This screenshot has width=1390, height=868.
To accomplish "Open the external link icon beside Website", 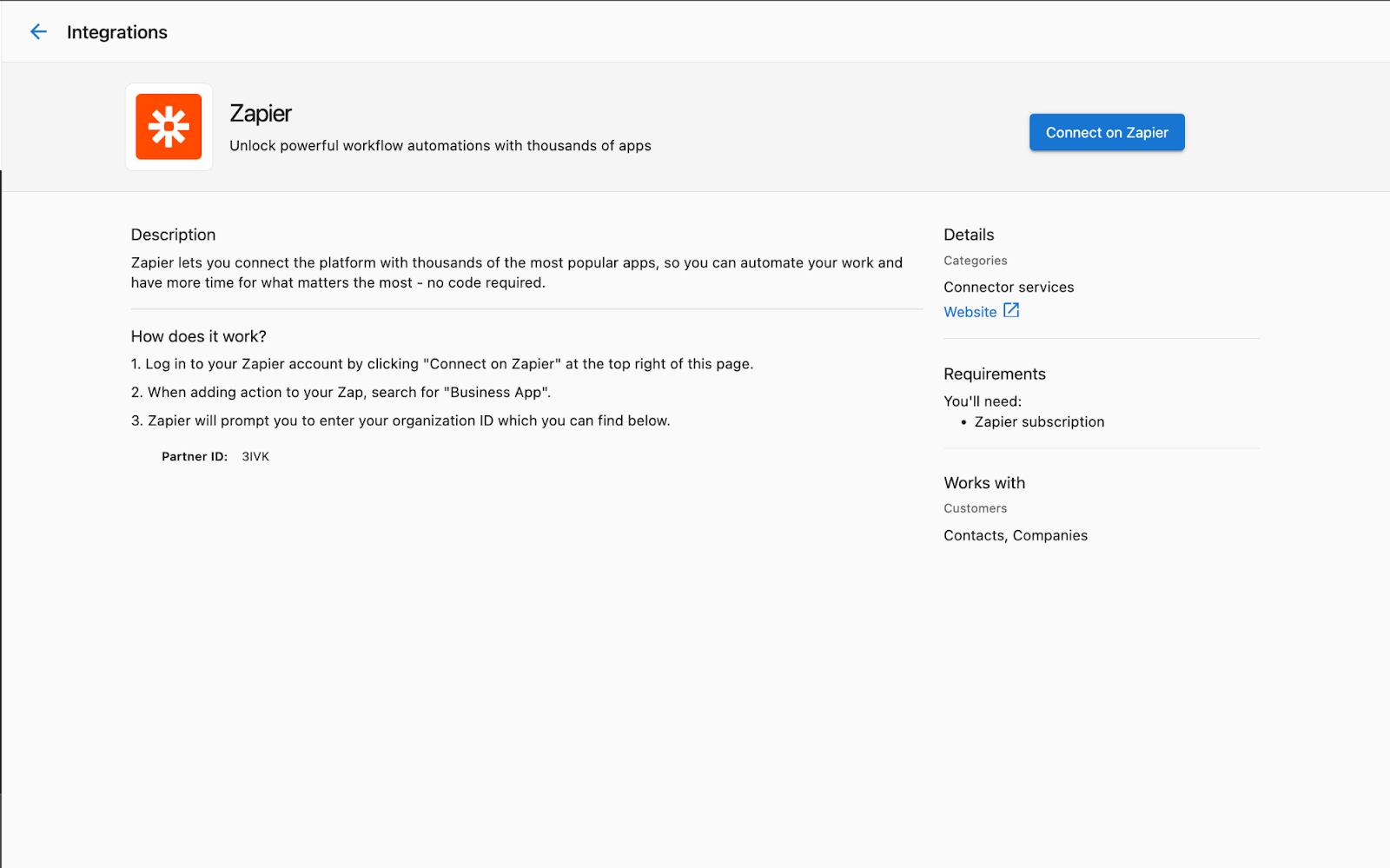I will [x=1011, y=311].
